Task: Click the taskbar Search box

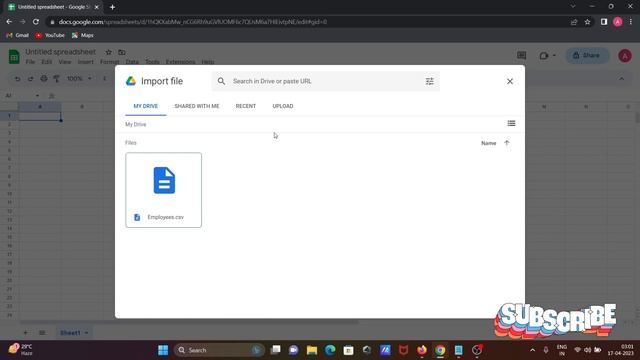Action: point(219,350)
